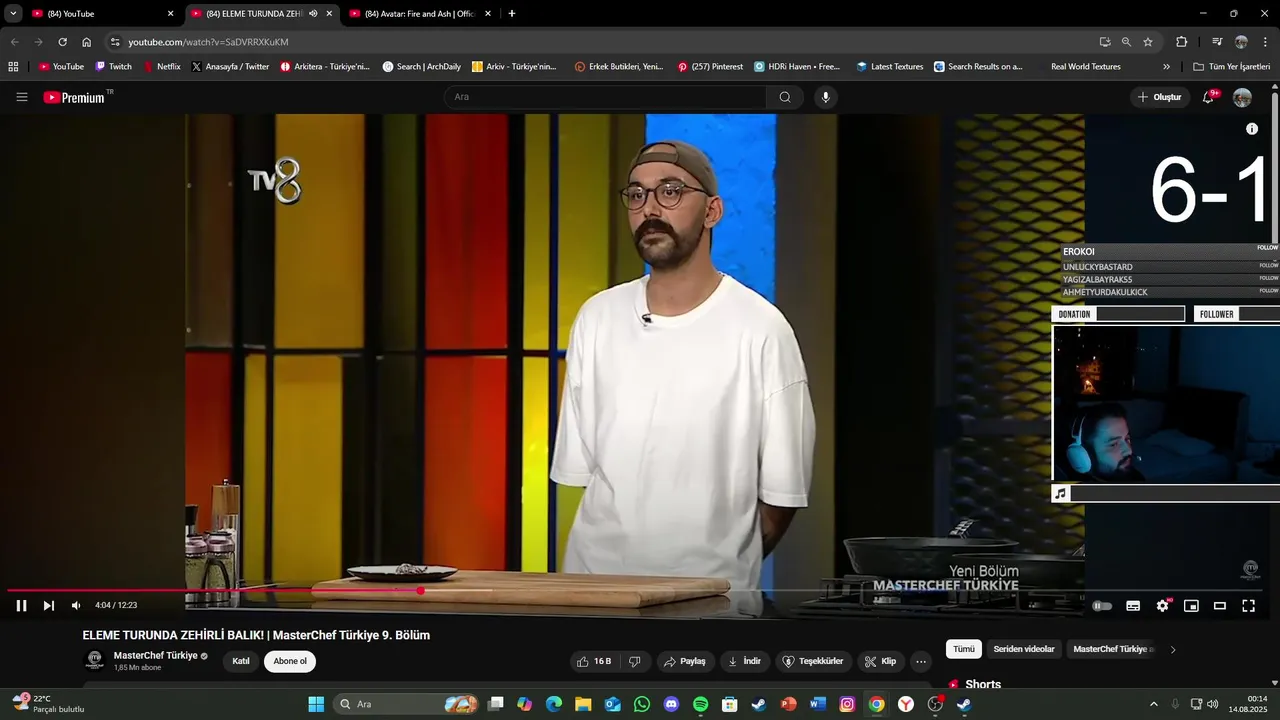Skip to the next video
Viewport: 1280px width, 720px height.
[49, 605]
